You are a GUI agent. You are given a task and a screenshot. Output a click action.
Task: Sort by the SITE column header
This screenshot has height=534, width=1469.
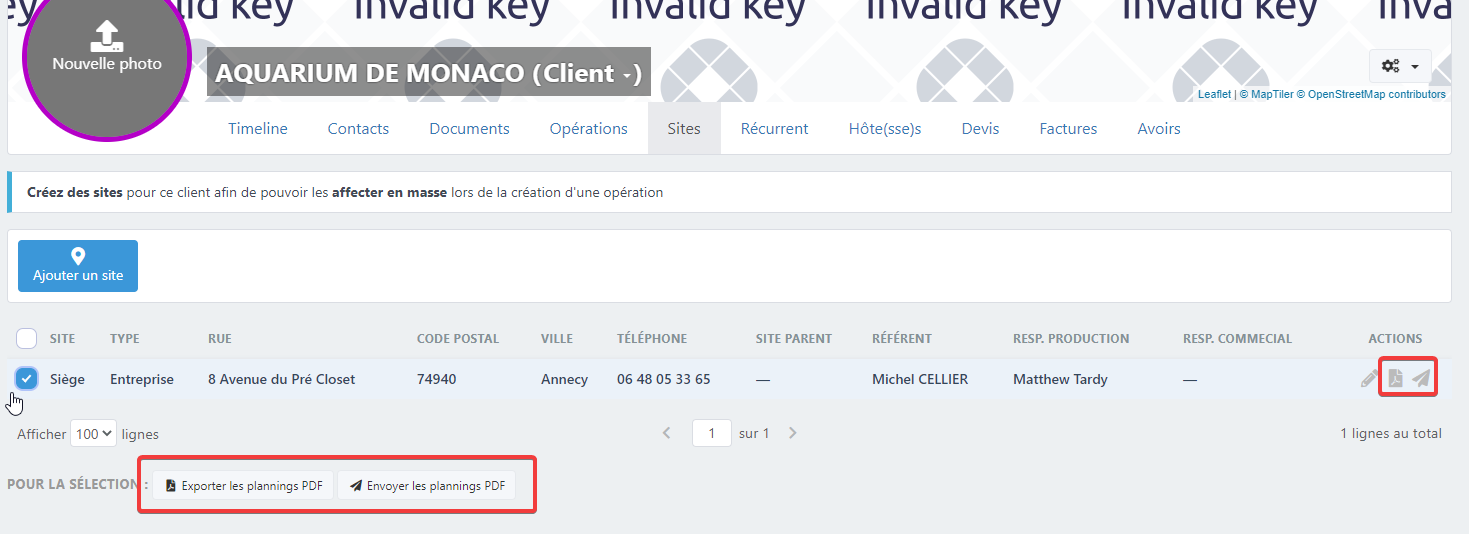coord(62,338)
